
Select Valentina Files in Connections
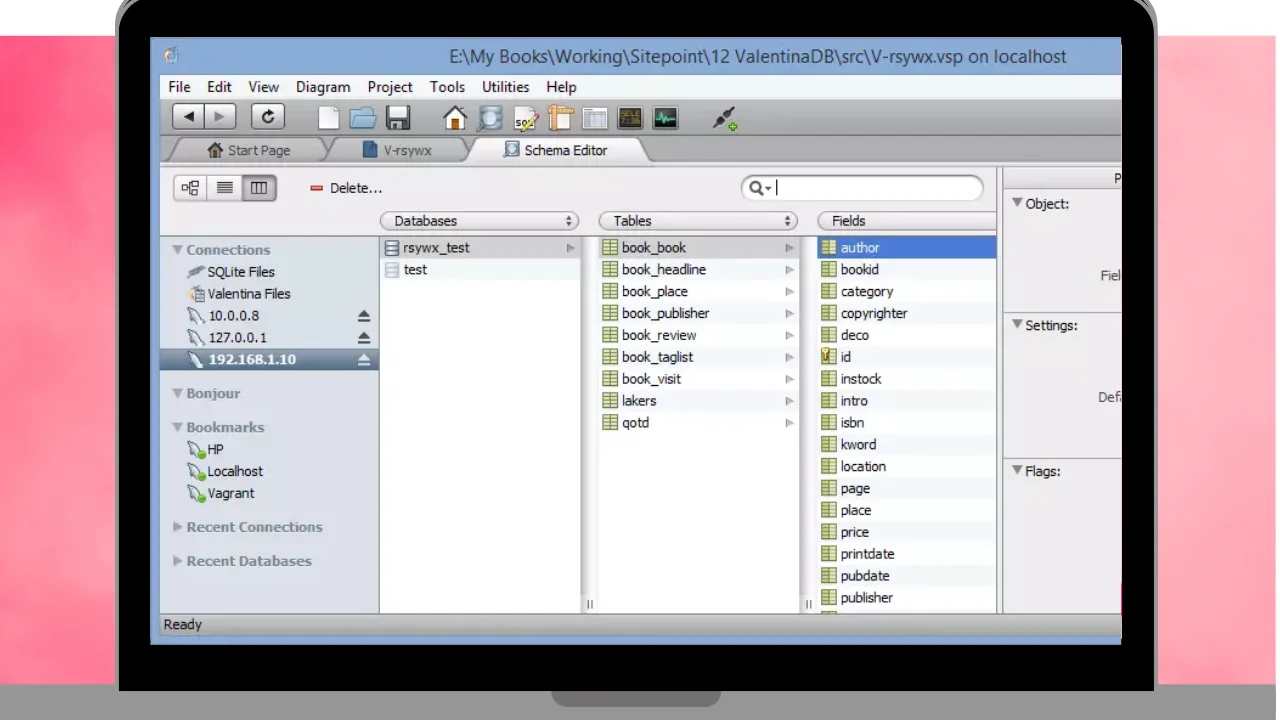point(269,294)
